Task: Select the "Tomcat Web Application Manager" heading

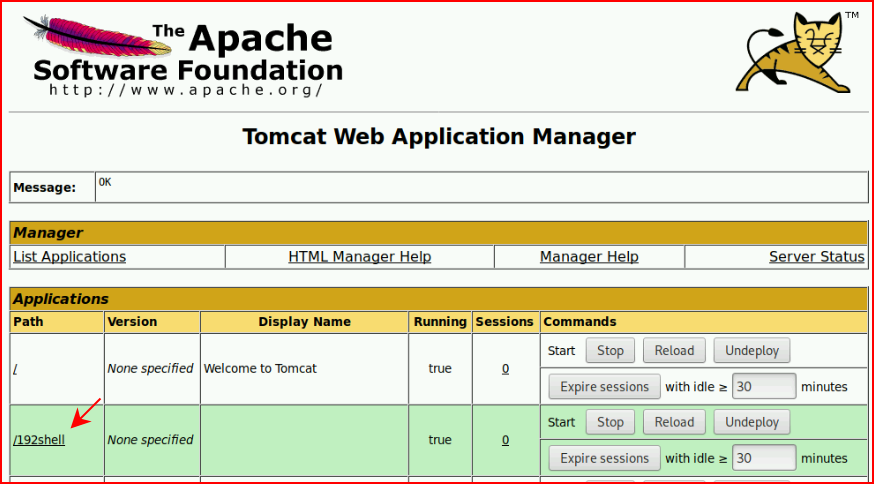Action: tap(439, 137)
